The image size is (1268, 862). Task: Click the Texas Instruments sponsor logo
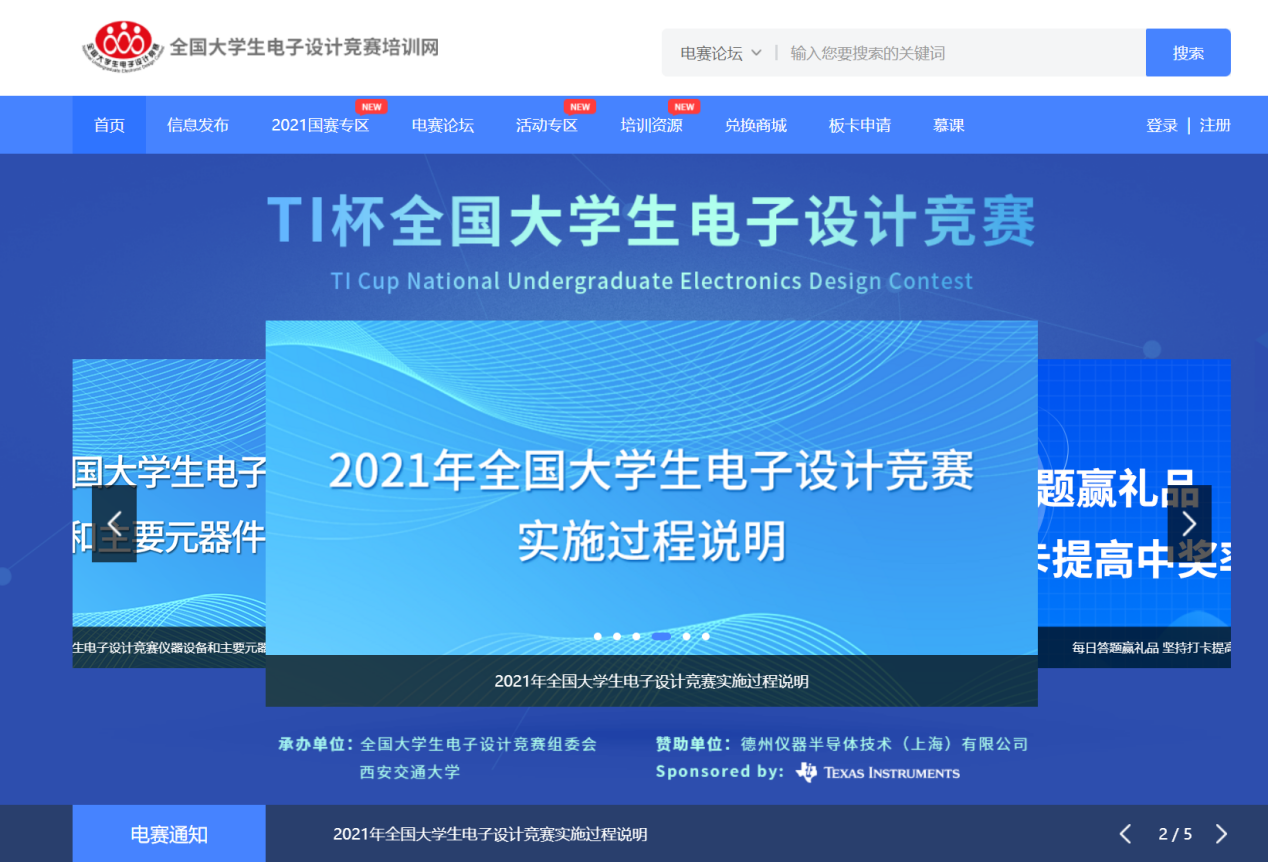878,772
